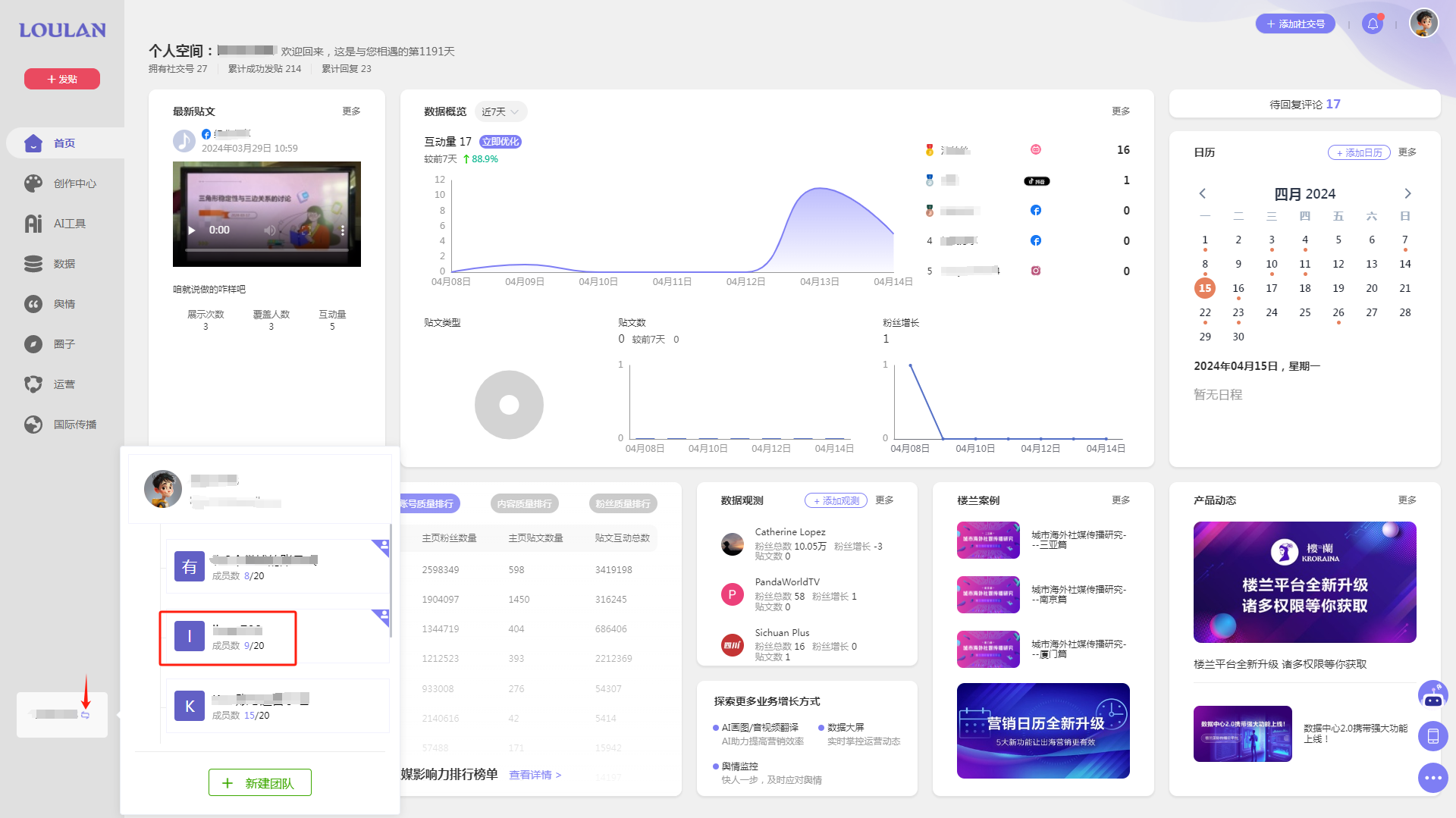
Task: Click the Sichuan Plus avatar icon
Action: click(733, 645)
